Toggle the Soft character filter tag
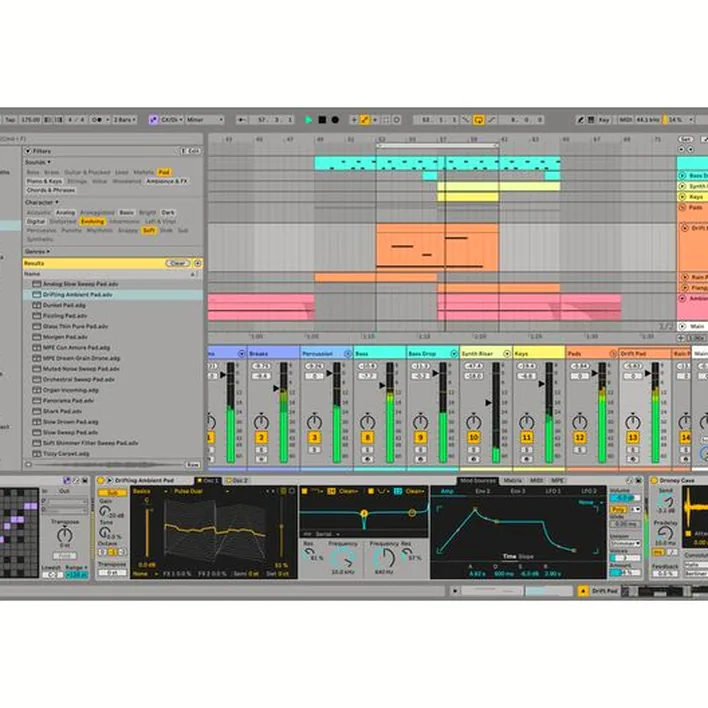The width and height of the screenshot is (708, 708). click(x=149, y=230)
